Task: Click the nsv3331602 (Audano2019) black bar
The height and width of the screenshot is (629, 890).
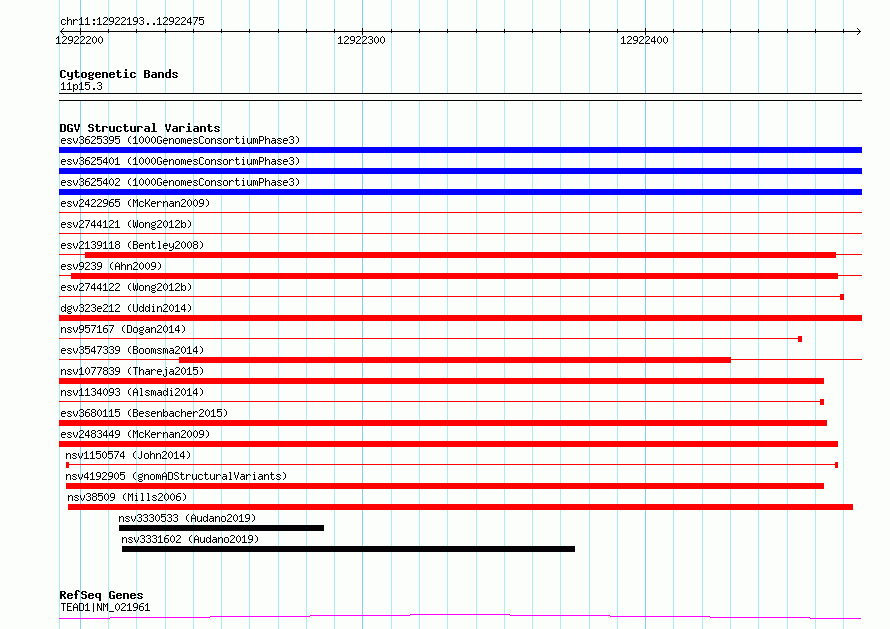Action: 349,549
